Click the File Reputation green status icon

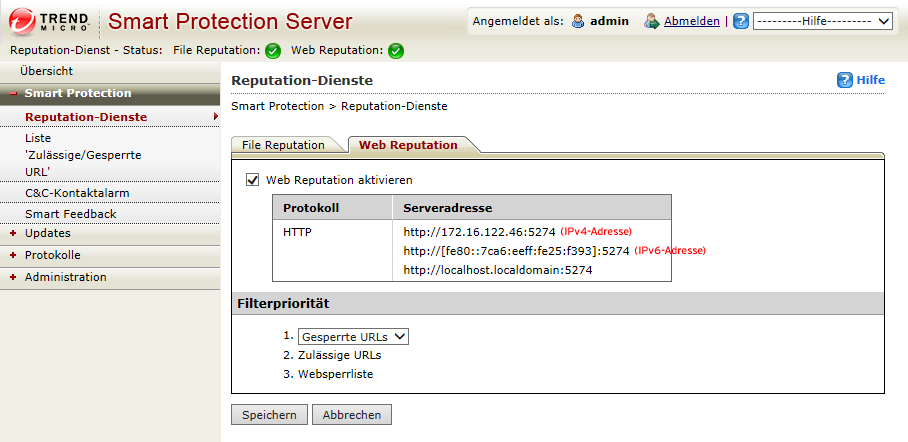(273, 50)
